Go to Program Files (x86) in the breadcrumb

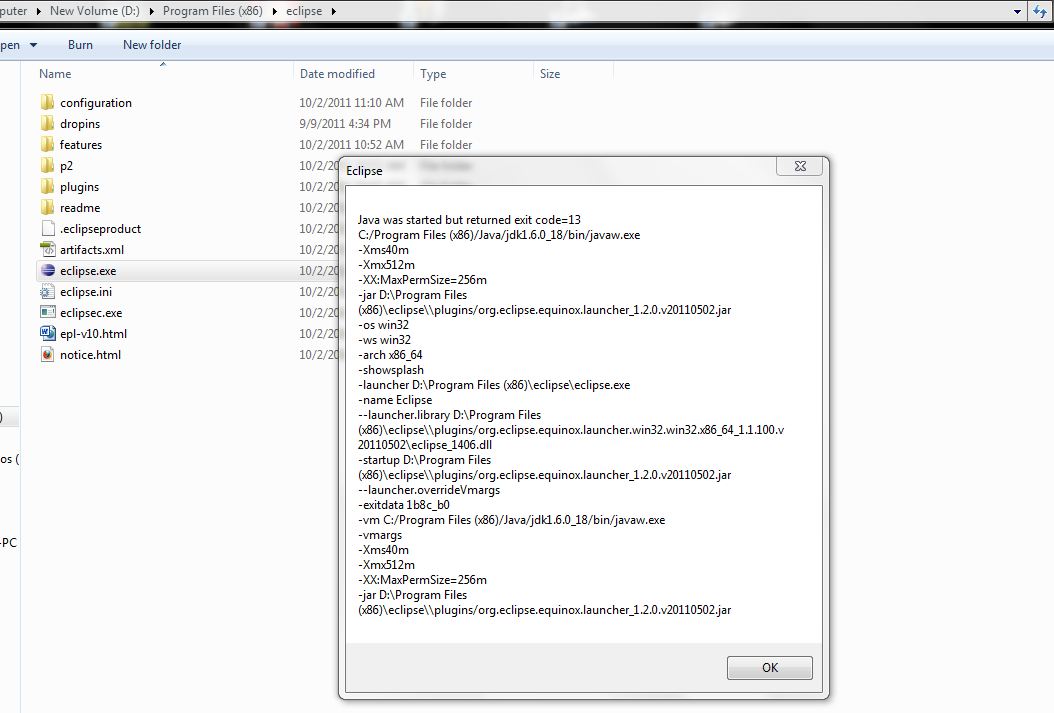coord(212,11)
